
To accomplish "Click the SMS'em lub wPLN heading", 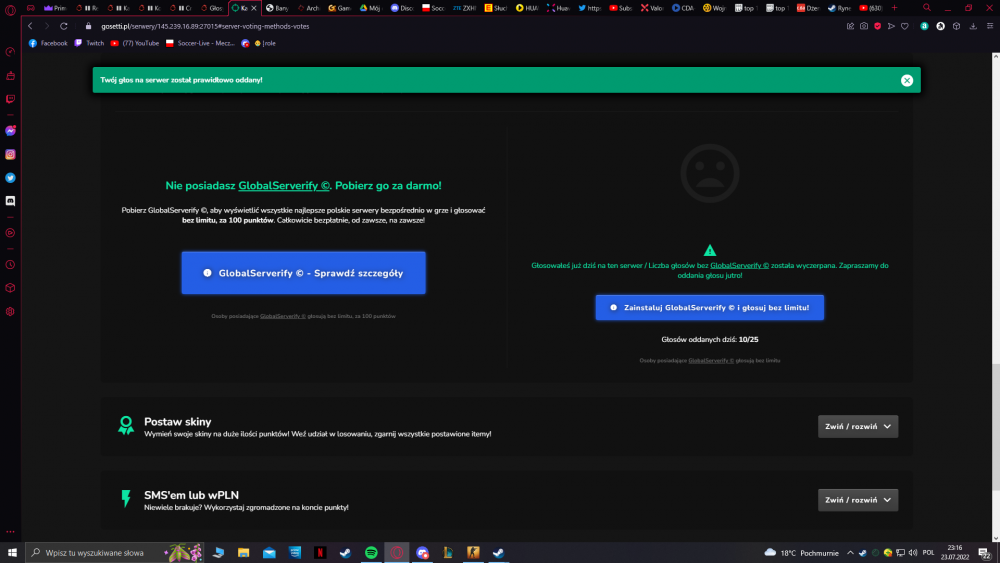I will click(191, 495).
